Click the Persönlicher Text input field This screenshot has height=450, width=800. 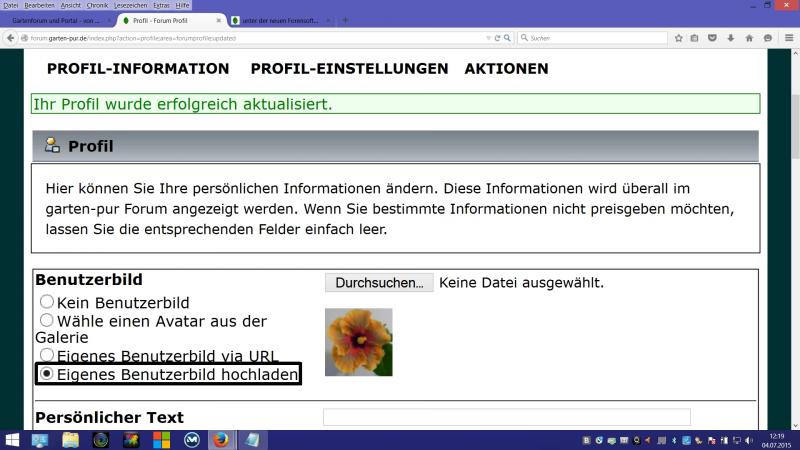tap(506, 417)
